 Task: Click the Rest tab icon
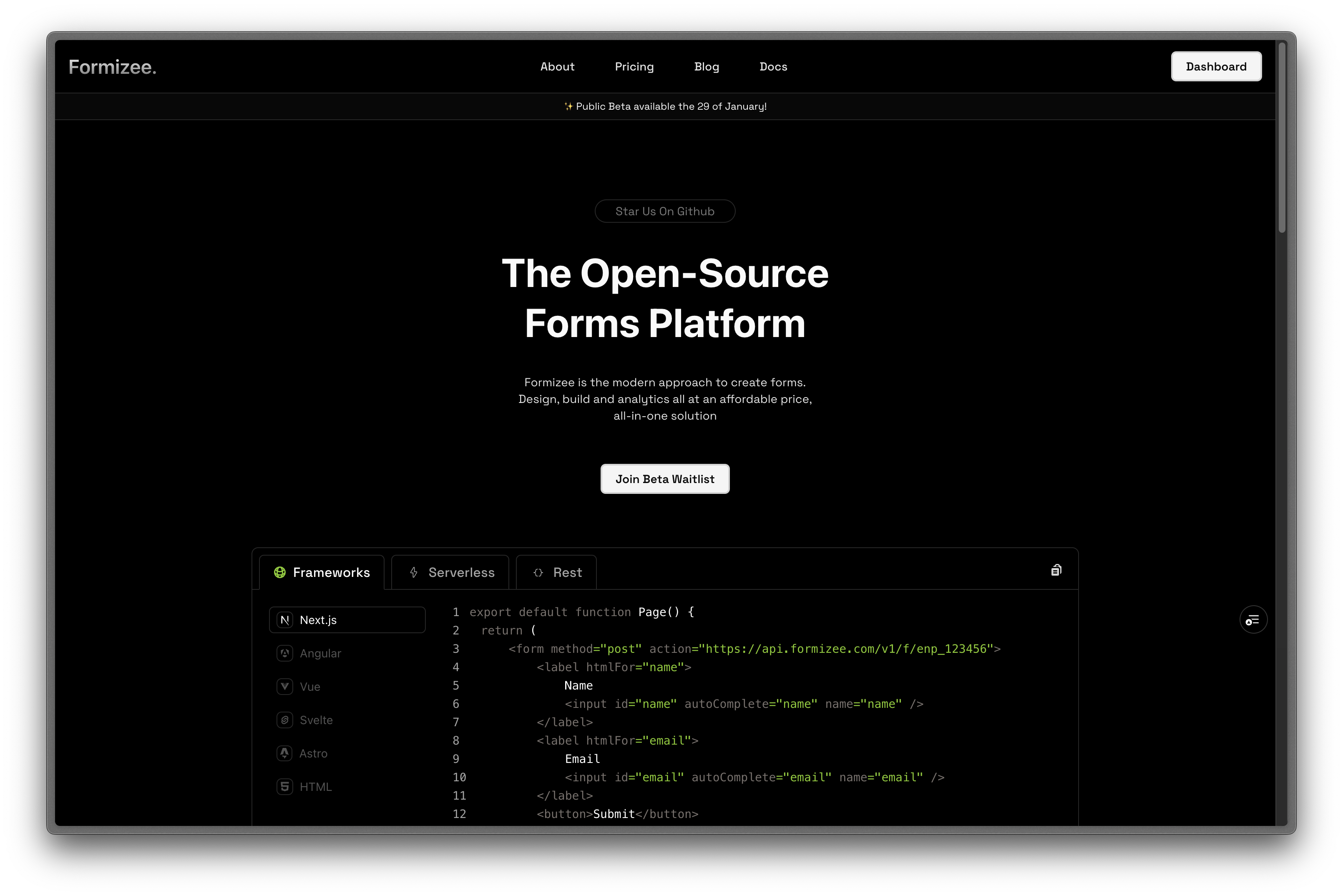(x=538, y=572)
